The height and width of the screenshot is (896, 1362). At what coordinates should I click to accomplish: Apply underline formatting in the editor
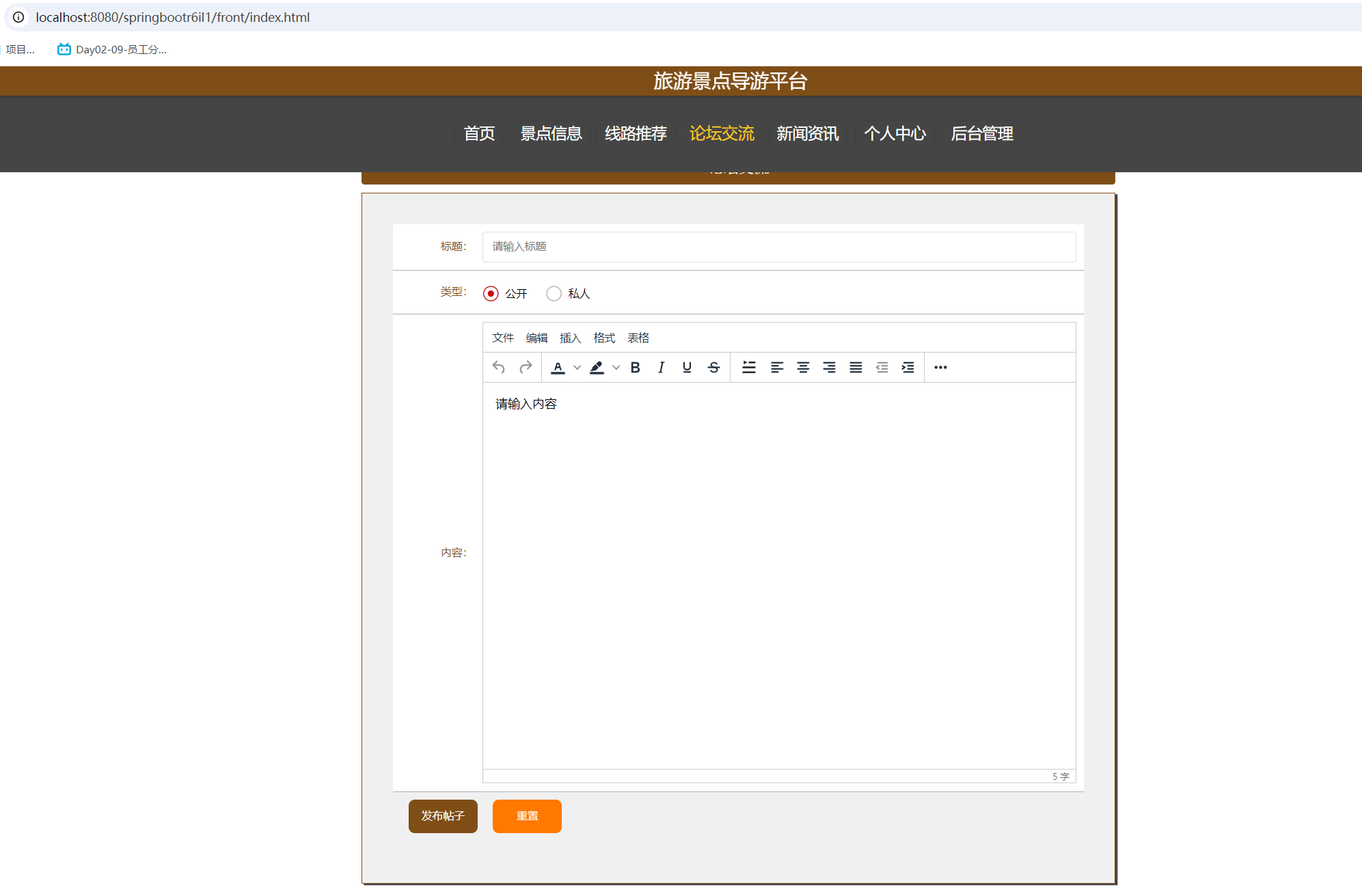pyautogui.click(x=686, y=367)
